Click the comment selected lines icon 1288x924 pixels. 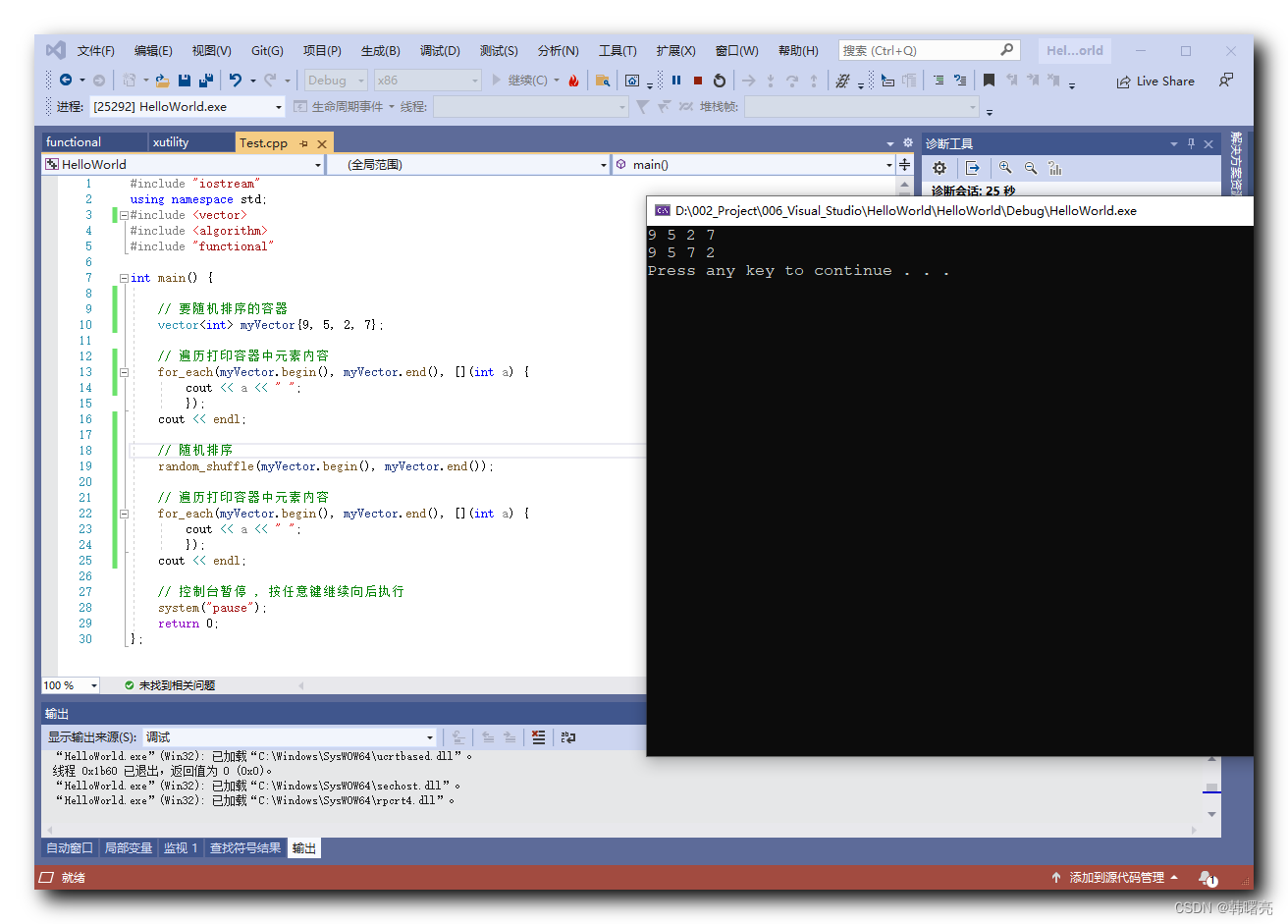pos(939,81)
